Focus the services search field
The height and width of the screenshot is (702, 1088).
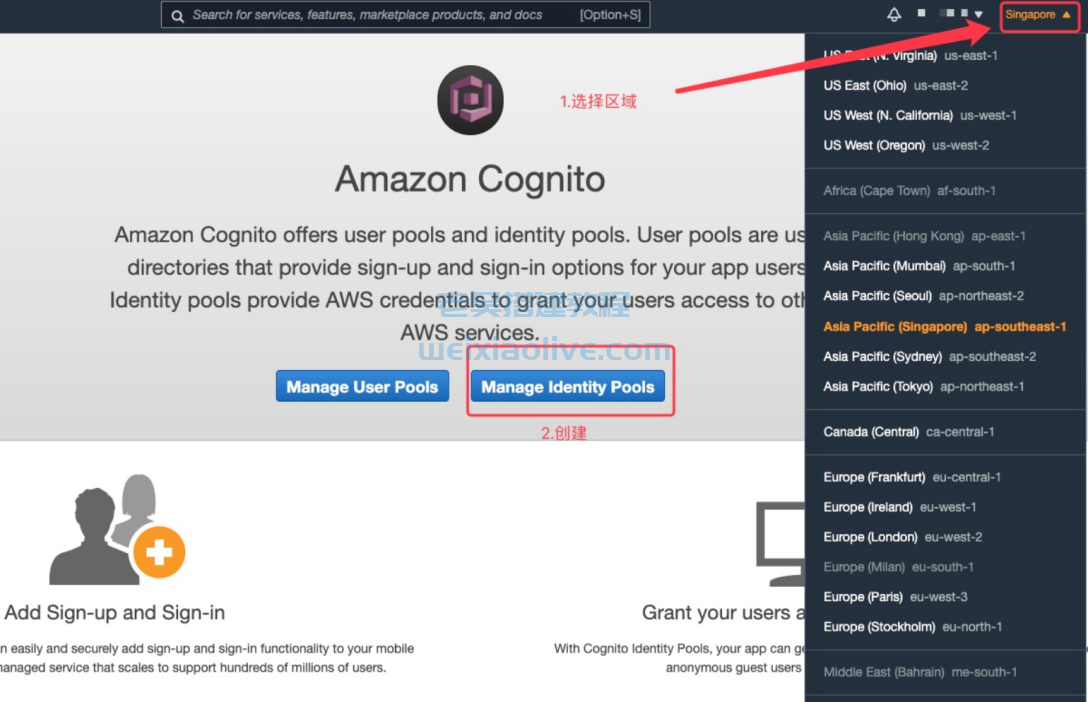click(x=405, y=15)
